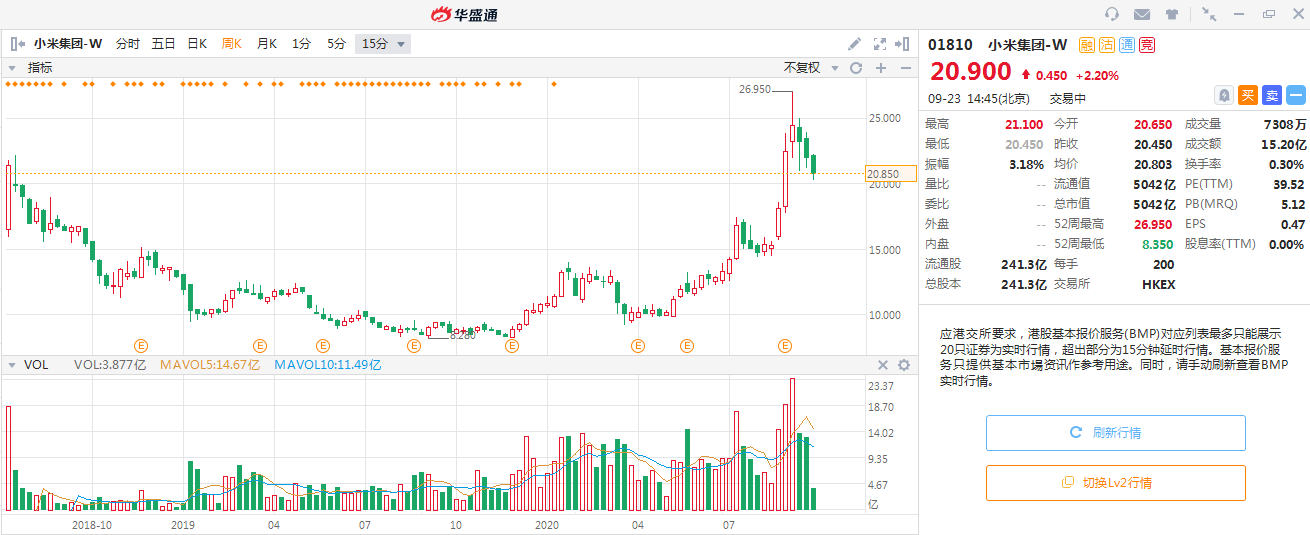Viewport: 1310px width, 535px height.
Task: Click the price alert bell icon
Action: 1223,95
